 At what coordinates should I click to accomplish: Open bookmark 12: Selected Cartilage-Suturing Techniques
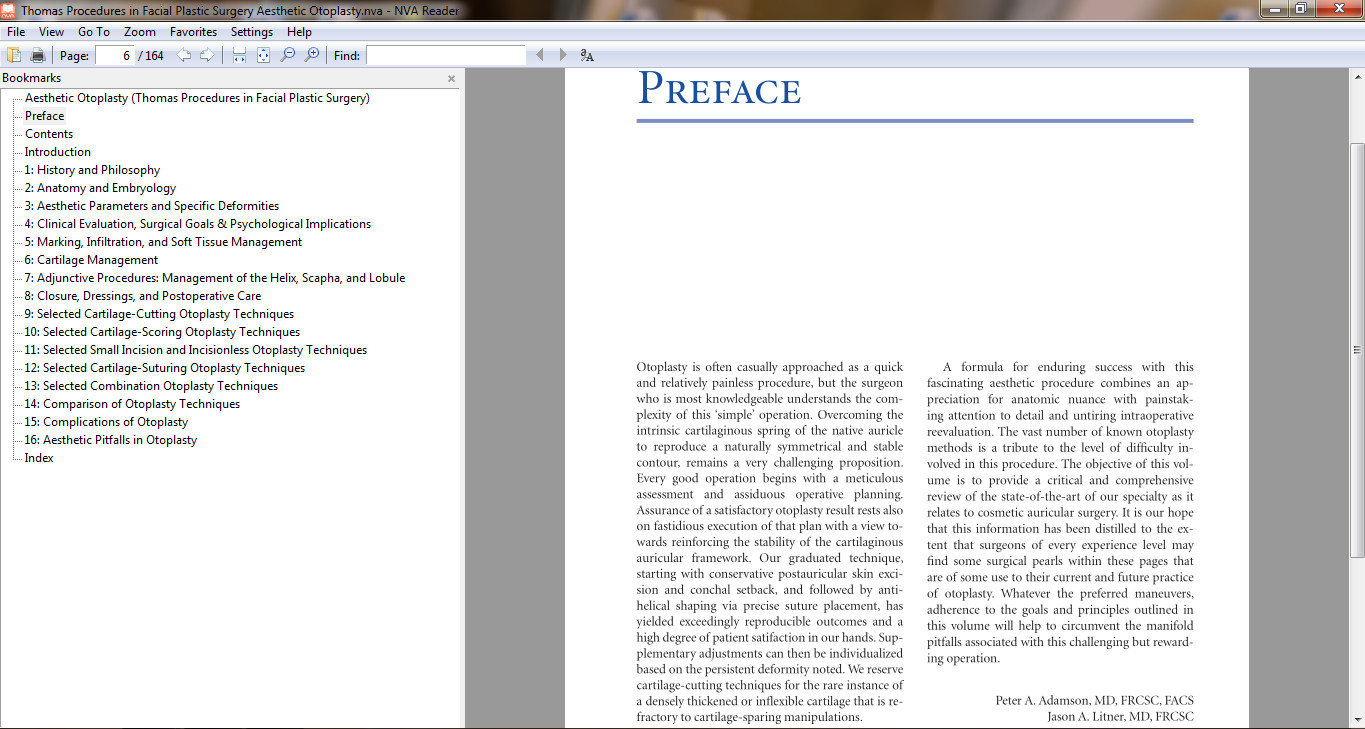pos(165,368)
